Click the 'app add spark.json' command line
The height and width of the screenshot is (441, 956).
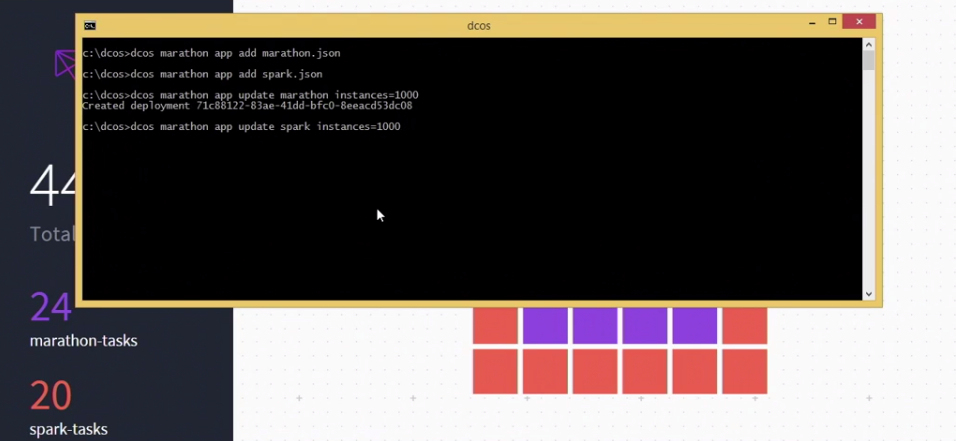(x=203, y=74)
